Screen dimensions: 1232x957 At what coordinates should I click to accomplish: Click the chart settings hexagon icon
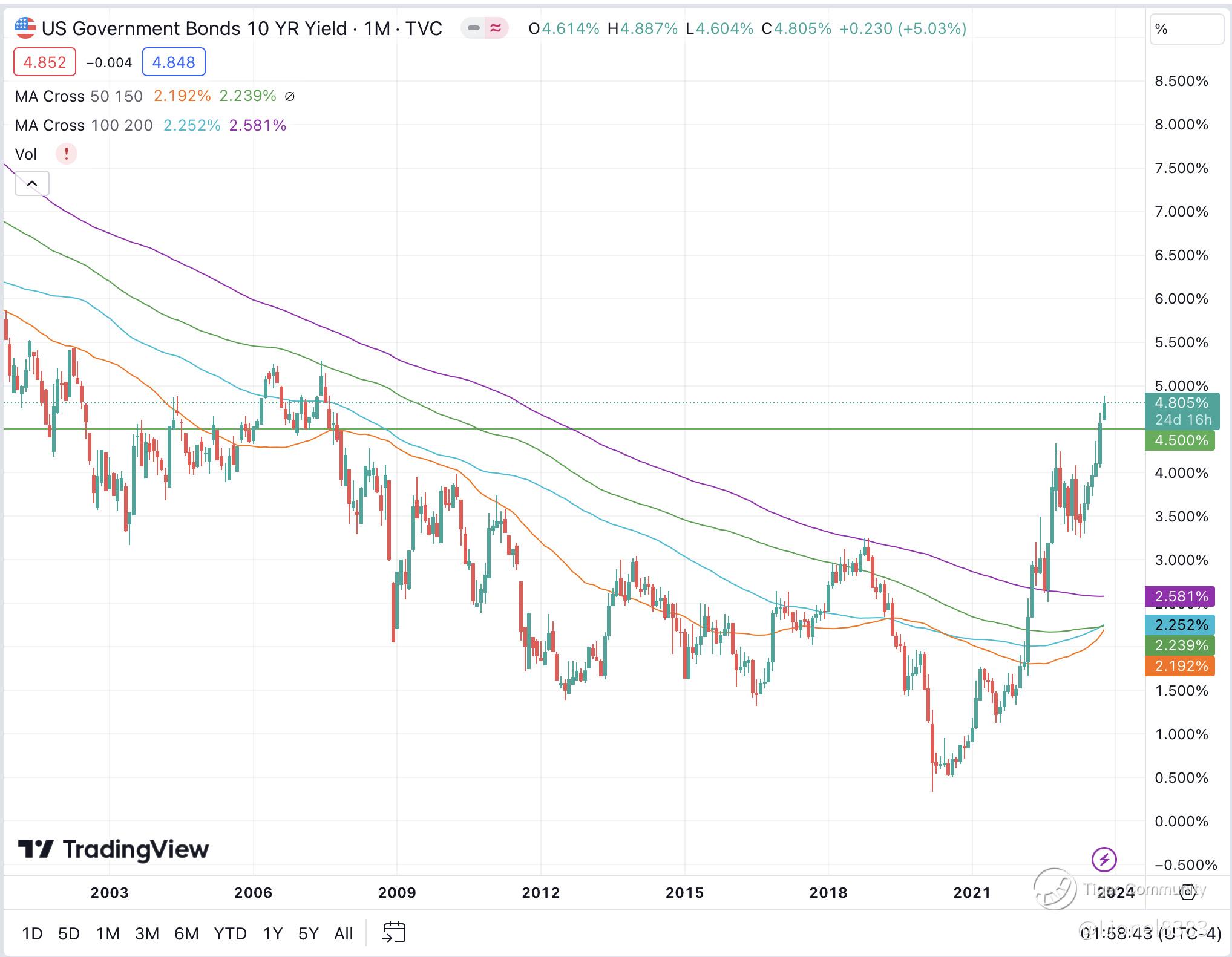coord(1187,891)
